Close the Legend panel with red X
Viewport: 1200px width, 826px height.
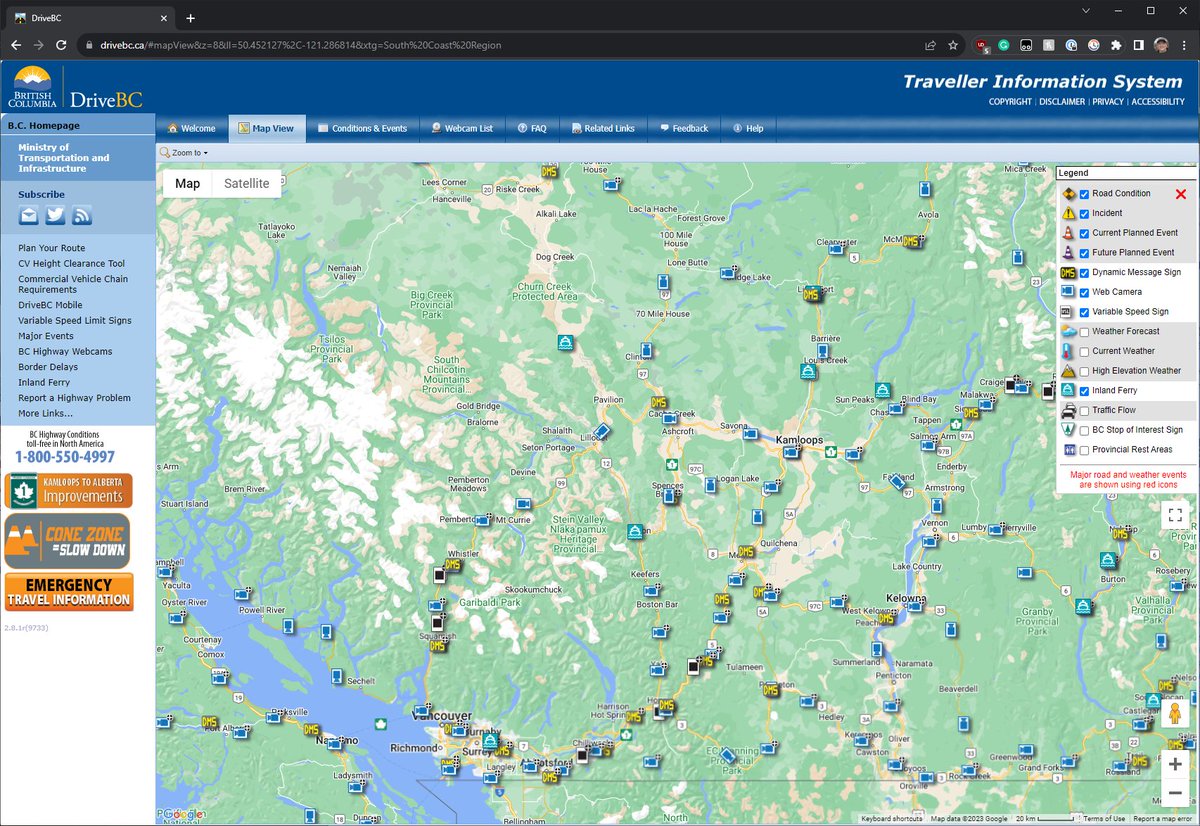(x=1181, y=194)
